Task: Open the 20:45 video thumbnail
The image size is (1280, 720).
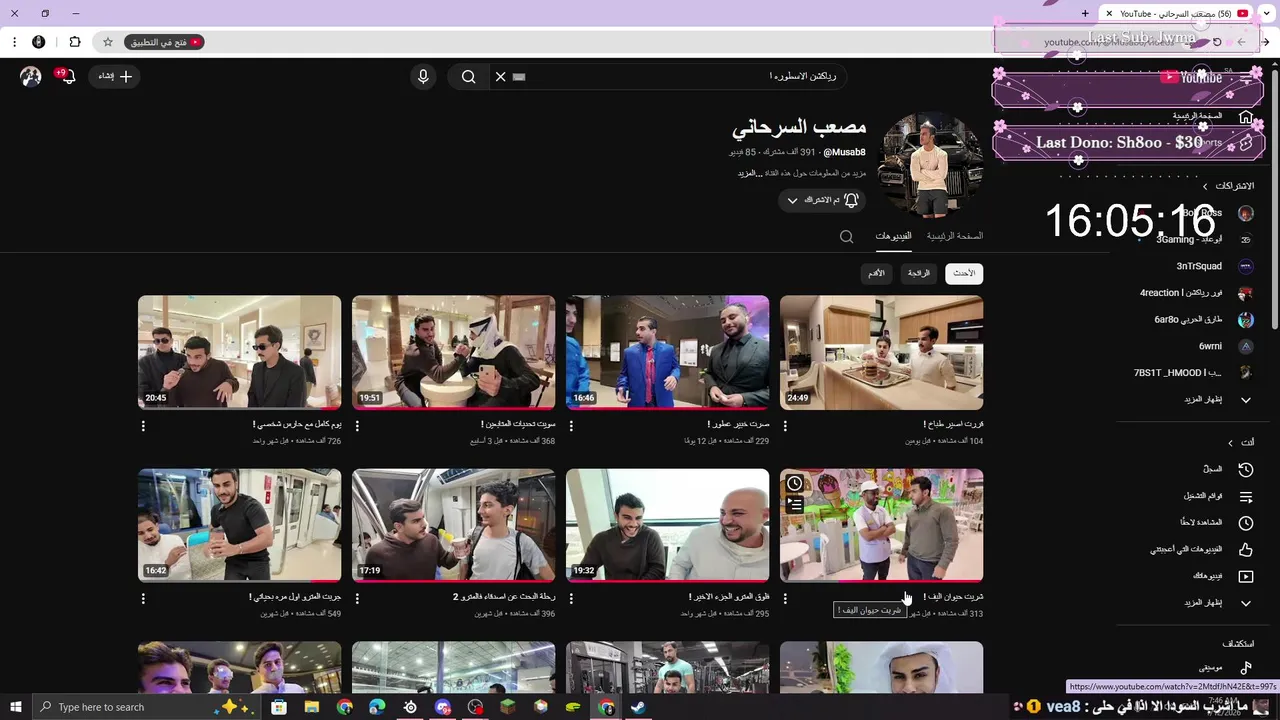Action: click(239, 352)
